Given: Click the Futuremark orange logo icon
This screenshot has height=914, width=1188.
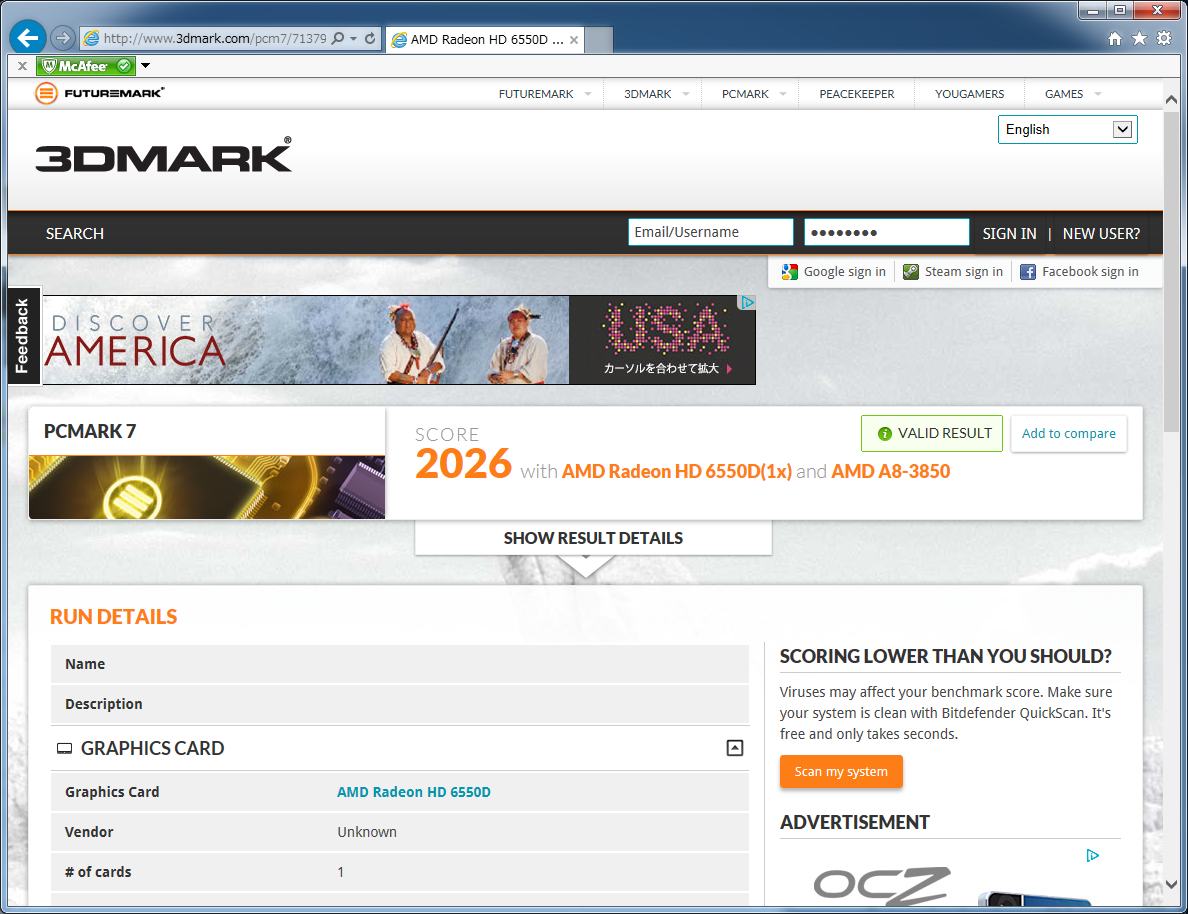Looking at the screenshot, I should pyautogui.click(x=46, y=93).
